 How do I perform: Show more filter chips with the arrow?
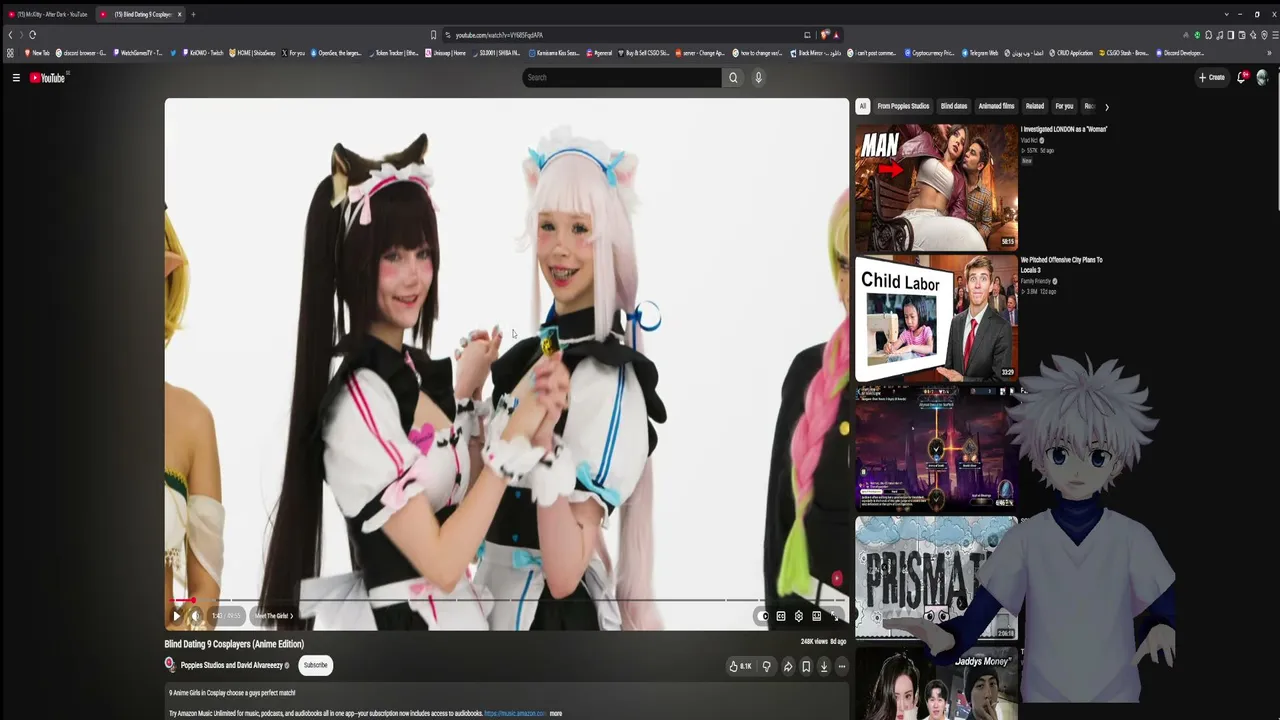point(1106,107)
